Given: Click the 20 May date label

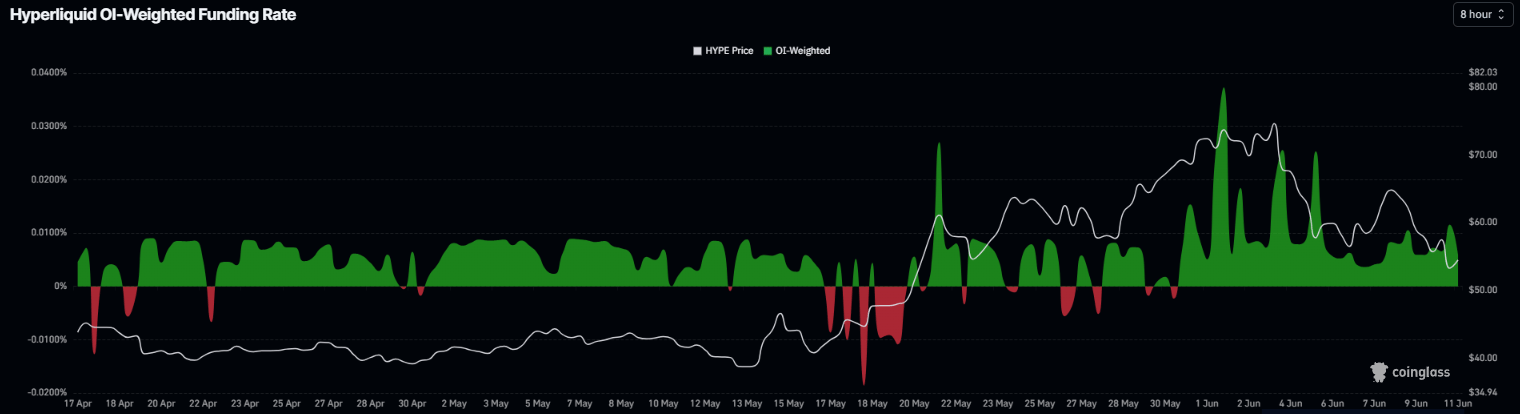Looking at the screenshot, I should point(913,403).
